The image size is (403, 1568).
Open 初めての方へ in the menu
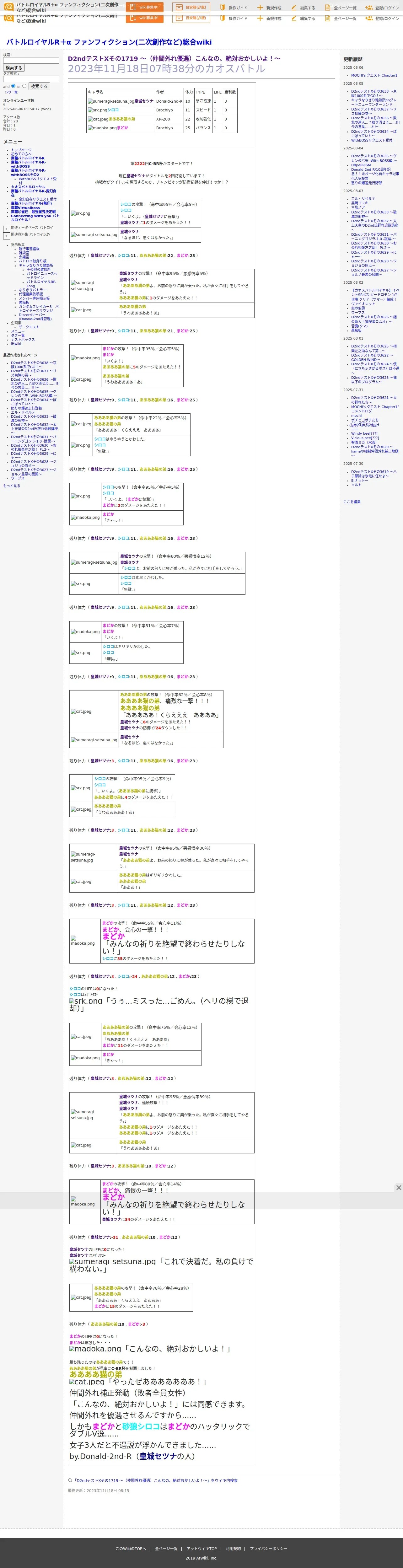coord(21,154)
